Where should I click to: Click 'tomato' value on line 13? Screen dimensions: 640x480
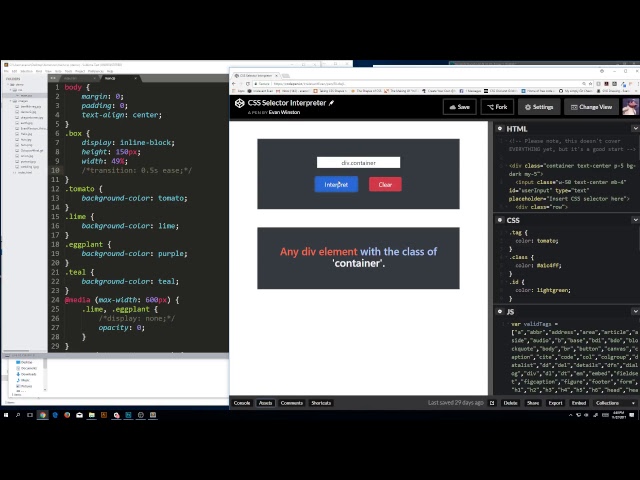(171, 198)
